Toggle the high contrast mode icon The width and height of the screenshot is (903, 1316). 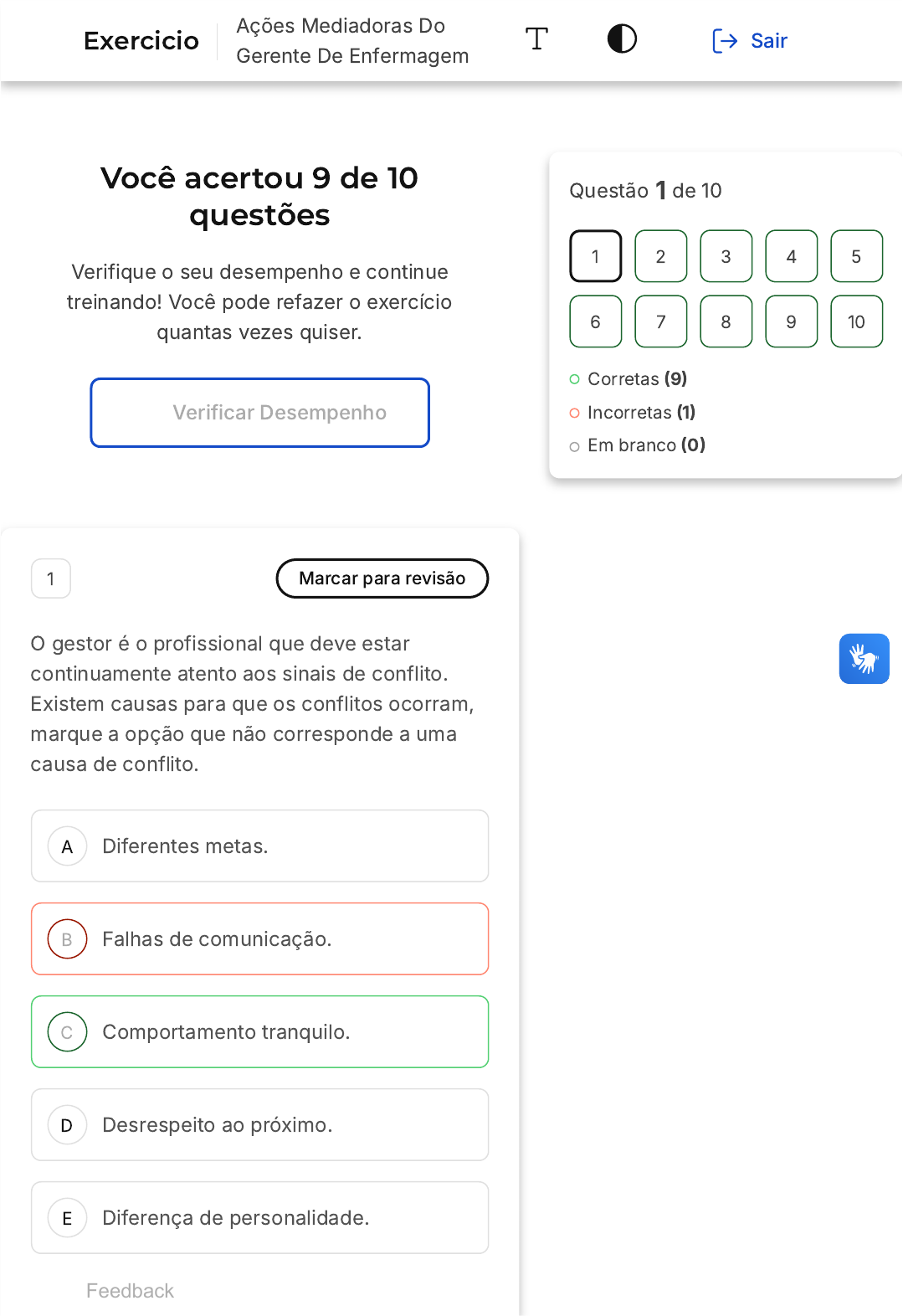coord(622,39)
